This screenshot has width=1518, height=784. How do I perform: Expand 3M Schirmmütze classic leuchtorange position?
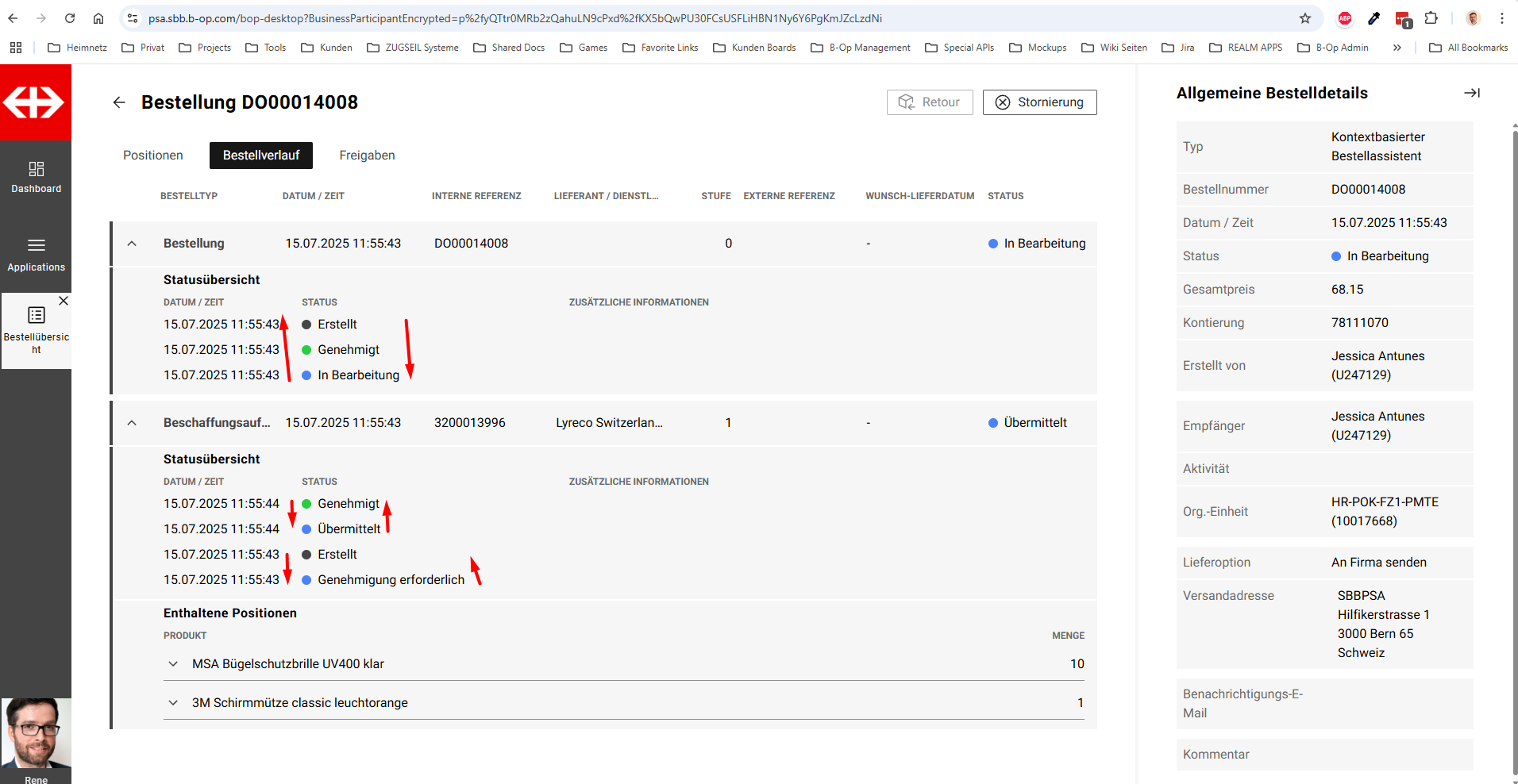tap(173, 703)
